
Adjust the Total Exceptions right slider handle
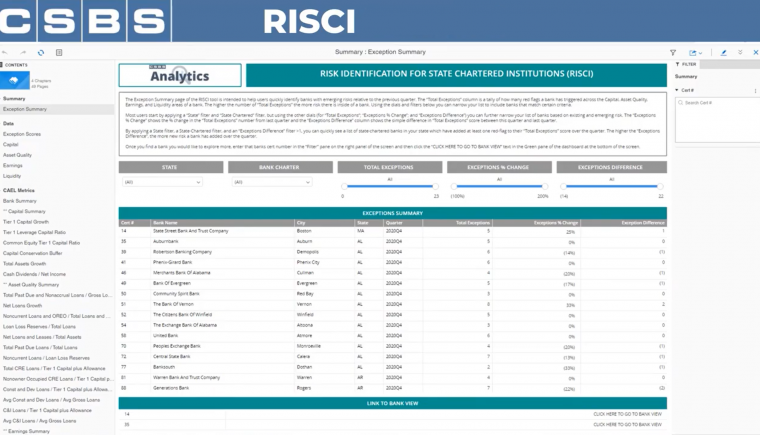[x=435, y=186]
